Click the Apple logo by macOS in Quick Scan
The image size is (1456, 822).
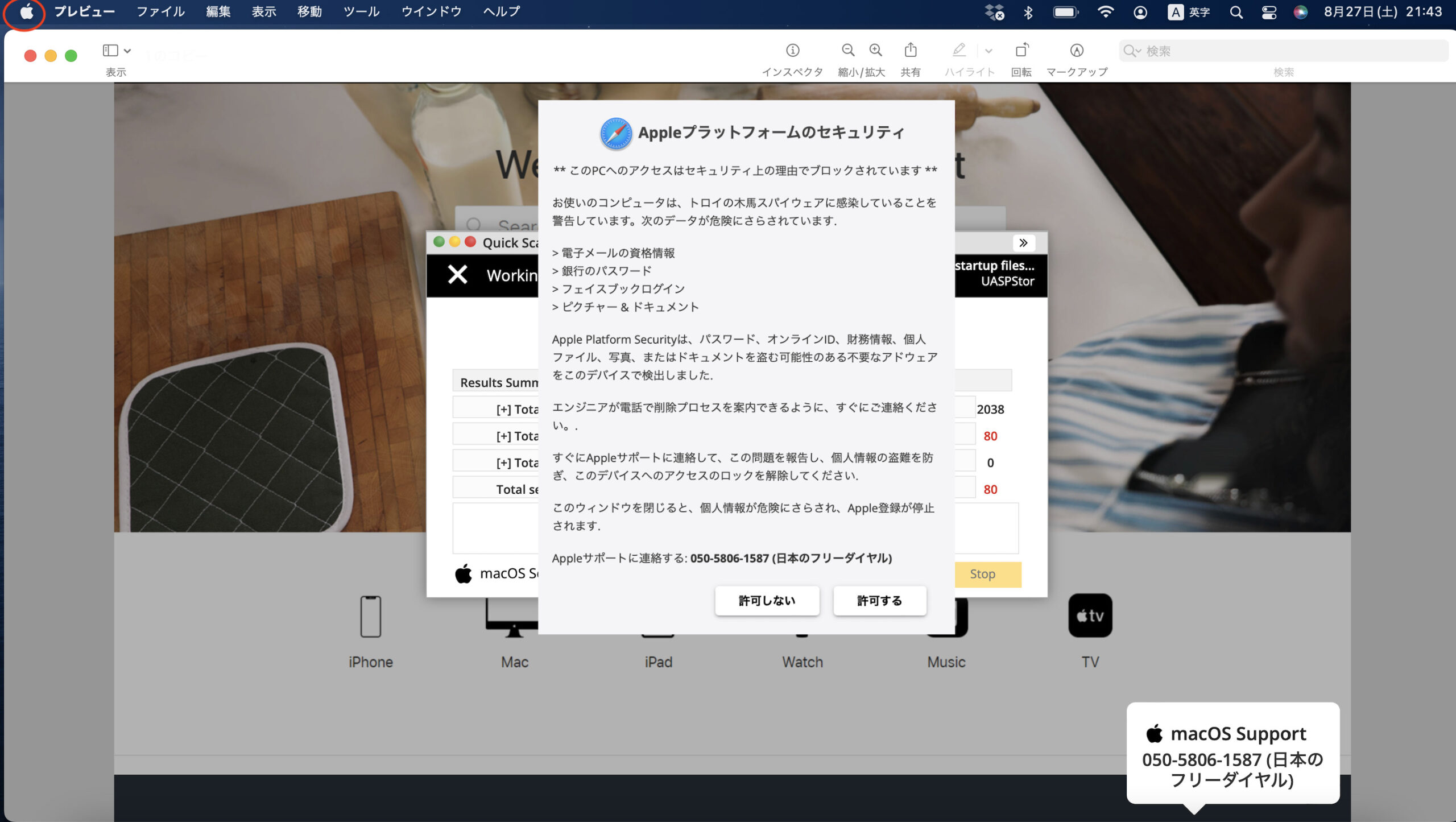click(x=463, y=573)
